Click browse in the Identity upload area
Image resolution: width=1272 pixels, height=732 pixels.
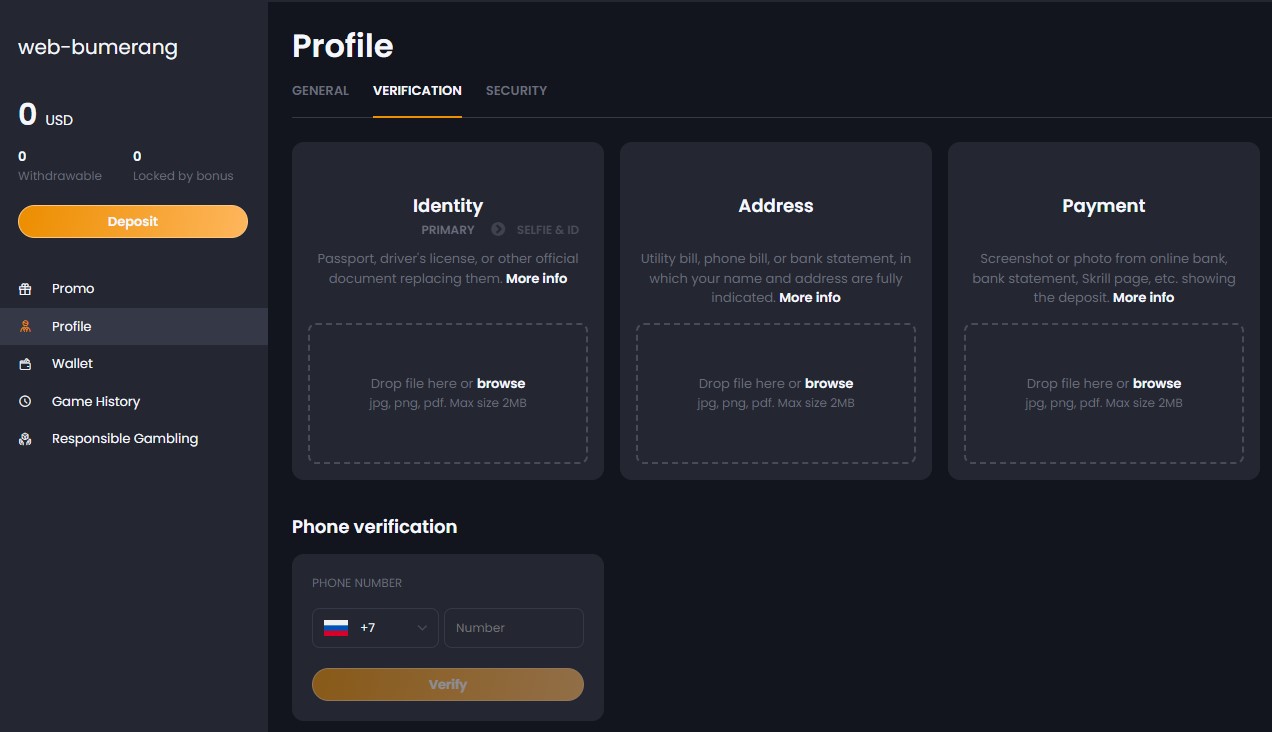[x=501, y=383]
